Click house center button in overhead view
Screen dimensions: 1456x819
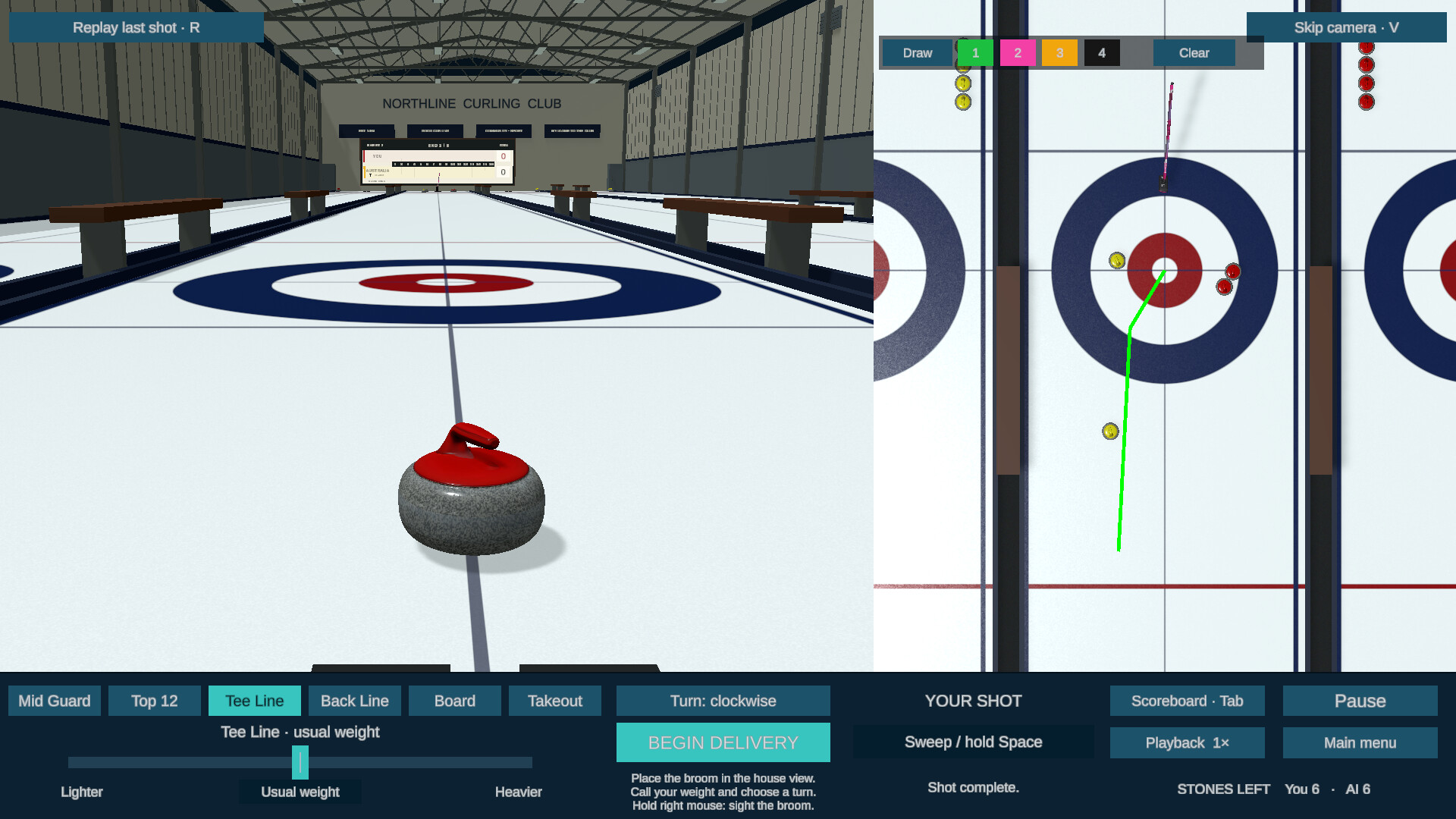pyautogui.click(x=1165, y=270)
